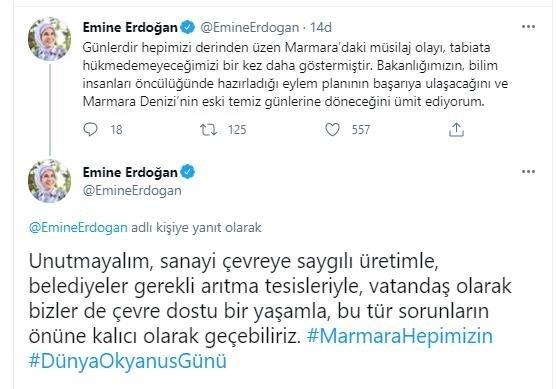Click Emine Erdoğan display name on top tweet
This screenshot has width=556, height=389.
[x=130, y=27]
